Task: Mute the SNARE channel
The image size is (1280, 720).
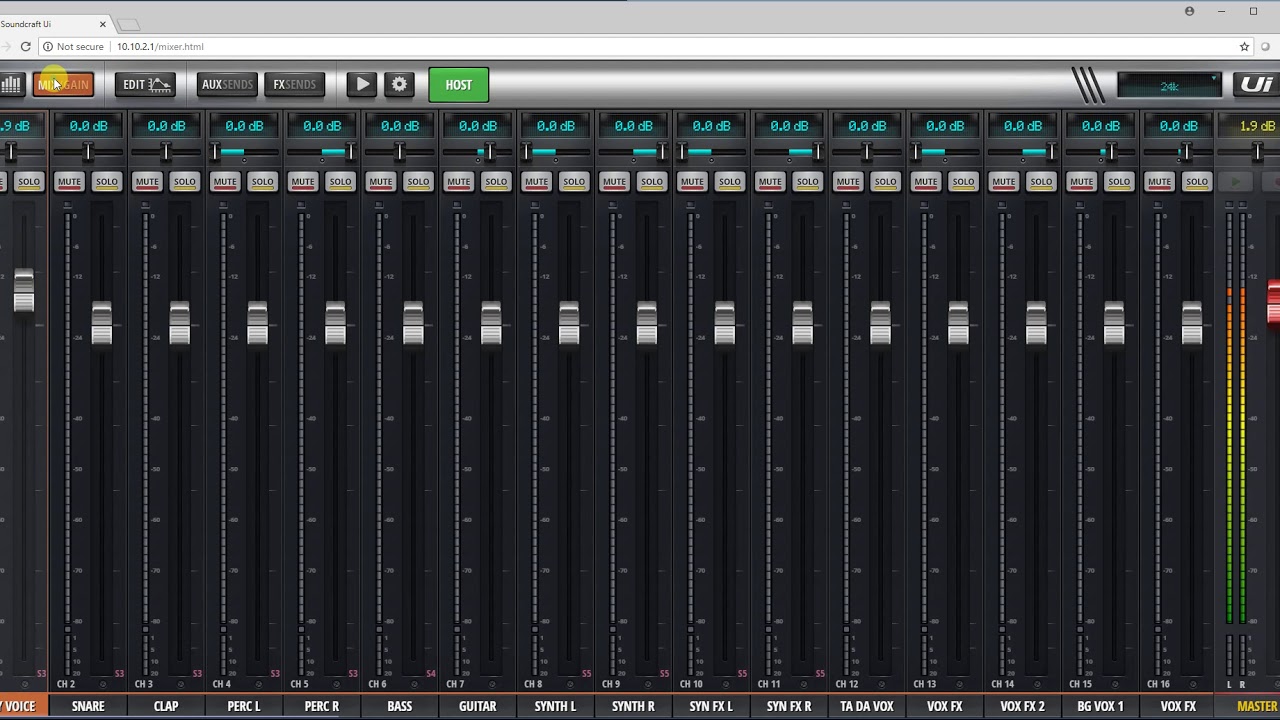Action: [69, 182]
